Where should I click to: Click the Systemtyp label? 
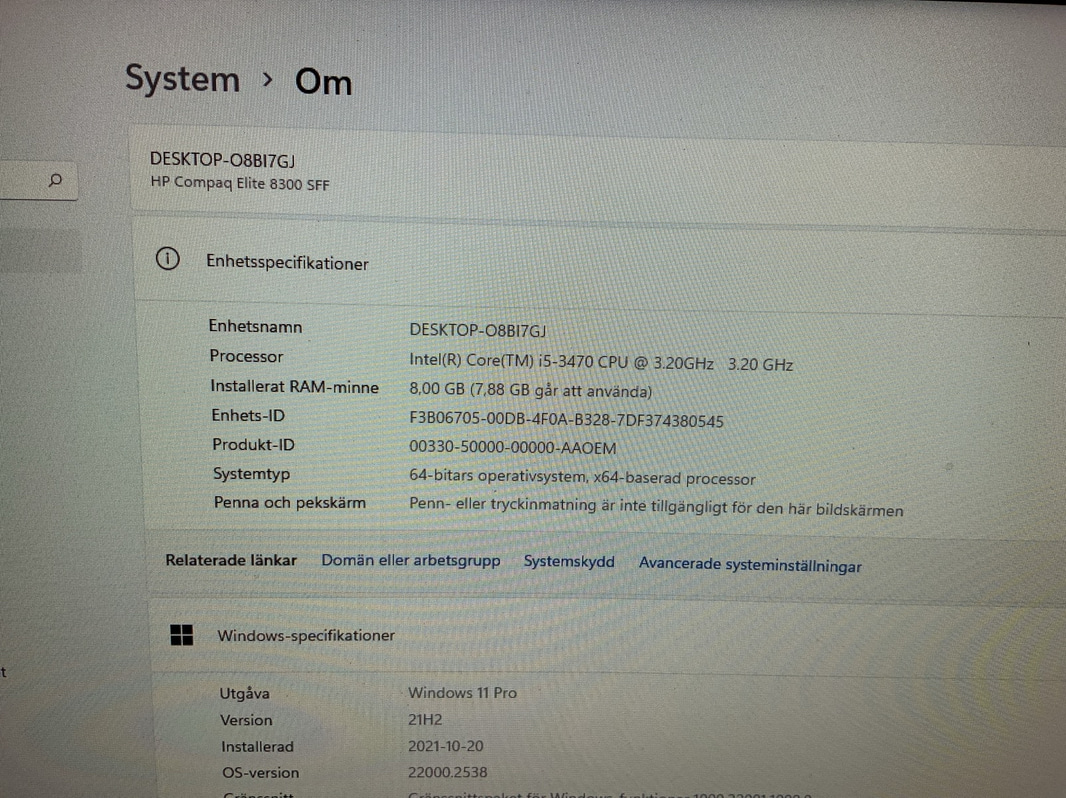coord(252,474)
